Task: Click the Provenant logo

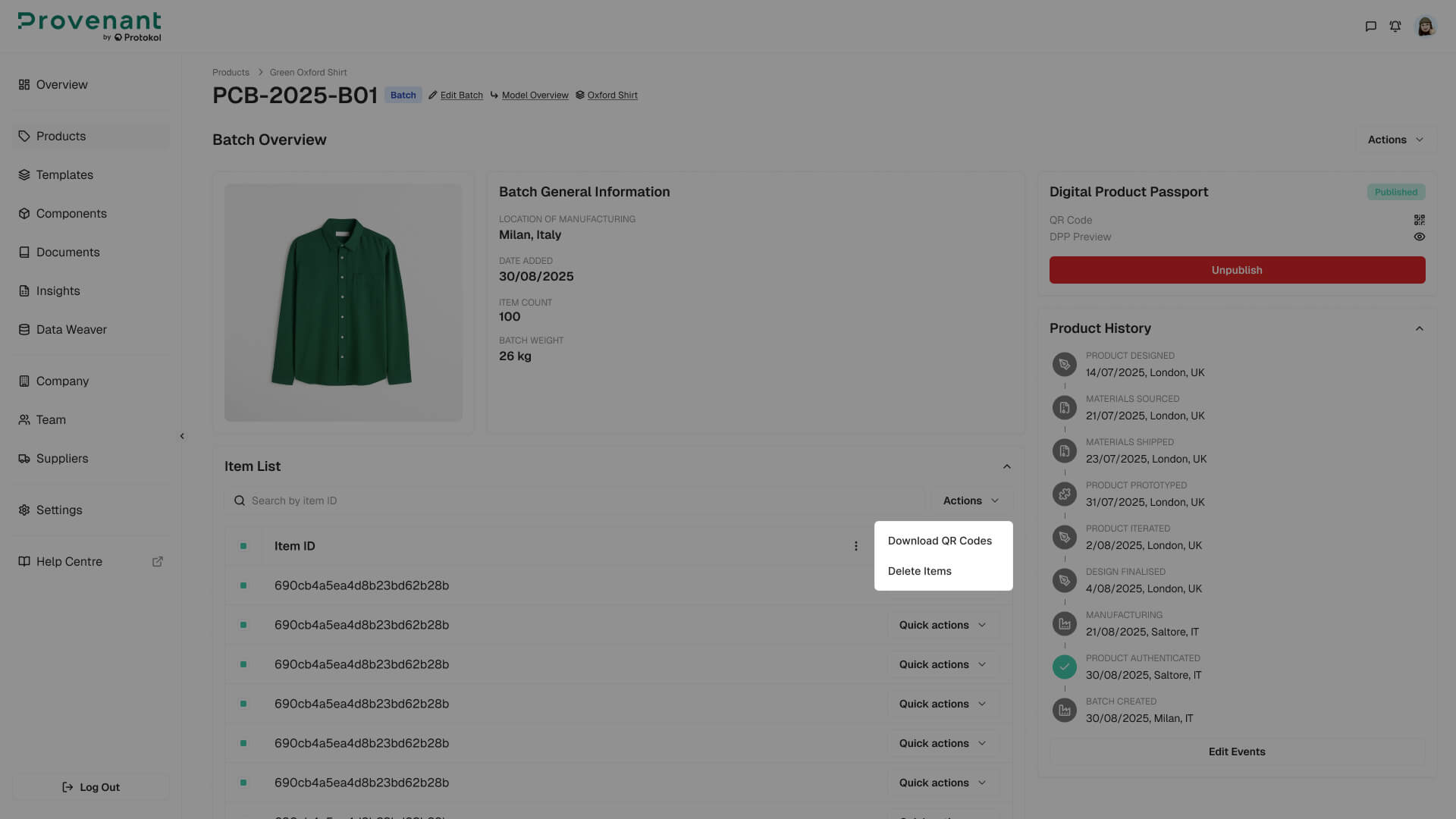Action: click(89, 26)
